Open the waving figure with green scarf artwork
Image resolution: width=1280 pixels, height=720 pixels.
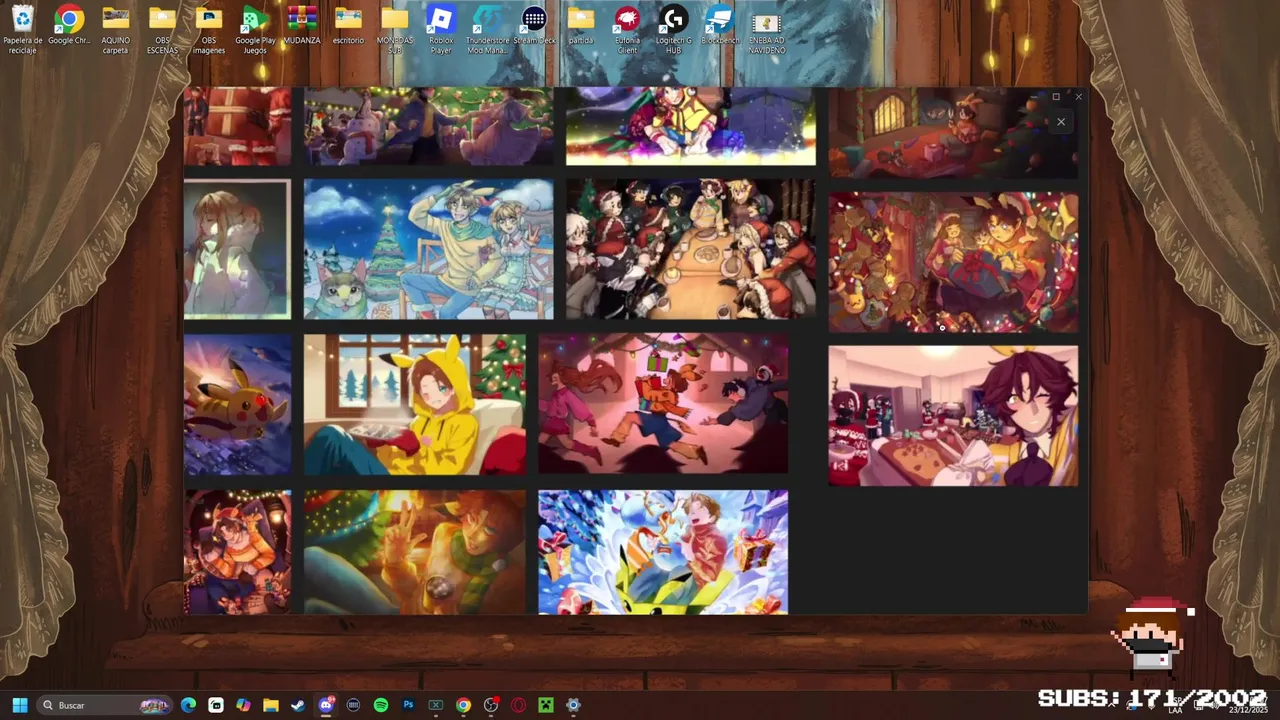[x=415, y=552]
